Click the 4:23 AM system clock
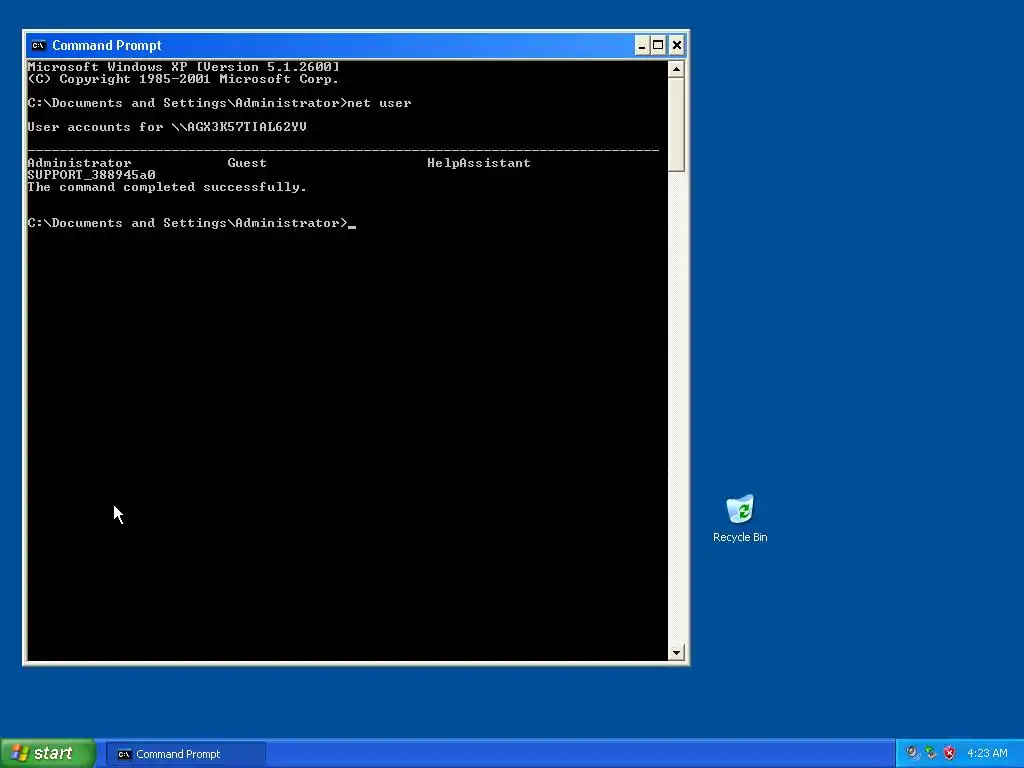Viewport: 1024px width, 768px height. tap(987, 754)
